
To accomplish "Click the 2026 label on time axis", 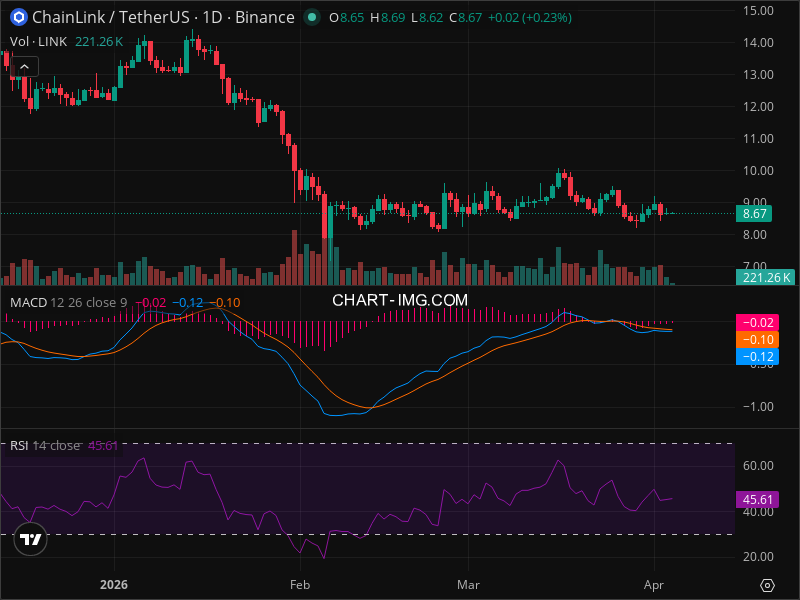I will click(114, 585).
